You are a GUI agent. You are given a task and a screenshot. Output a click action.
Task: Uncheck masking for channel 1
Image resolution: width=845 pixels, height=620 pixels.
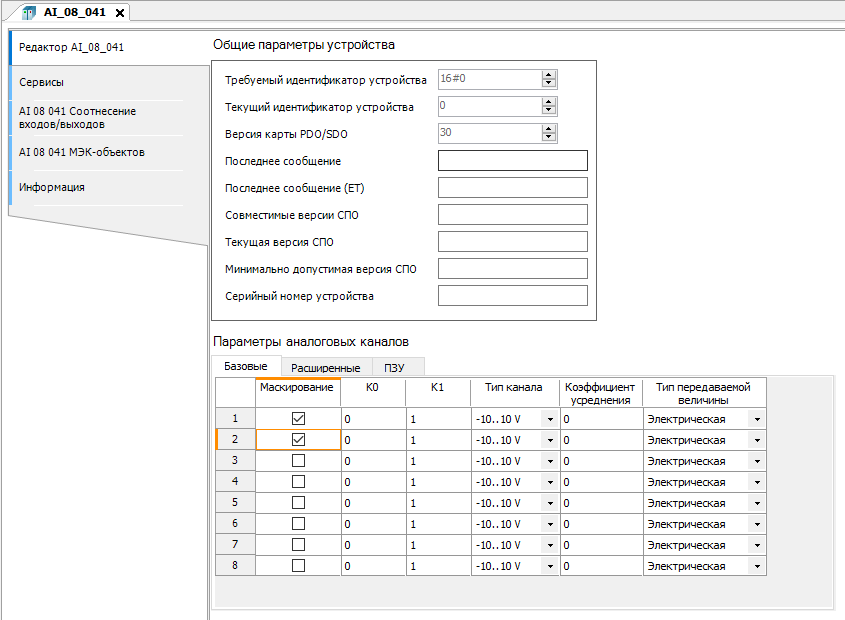pos(298,419)
